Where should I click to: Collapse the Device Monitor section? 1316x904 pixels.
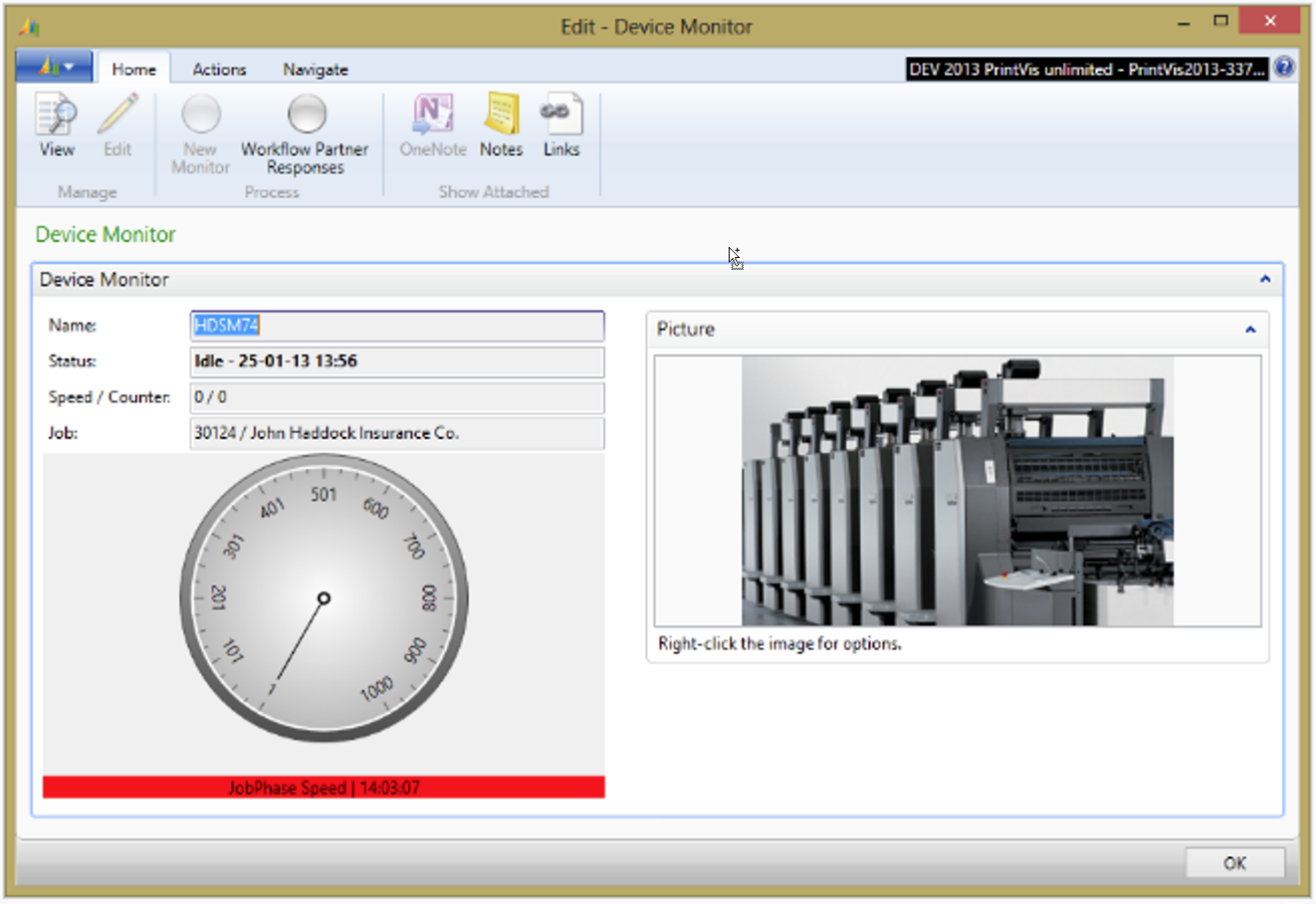click(x=1264, y=279)
